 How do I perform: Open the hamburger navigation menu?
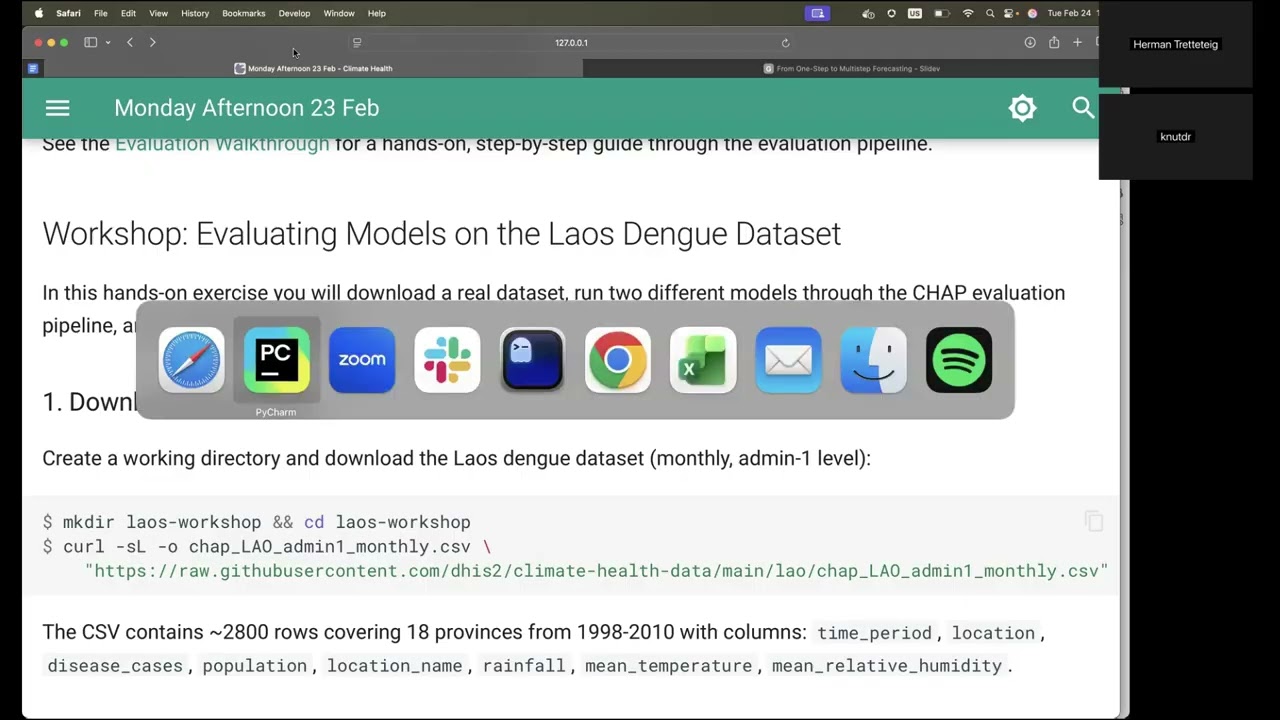(x=57, y=108)
